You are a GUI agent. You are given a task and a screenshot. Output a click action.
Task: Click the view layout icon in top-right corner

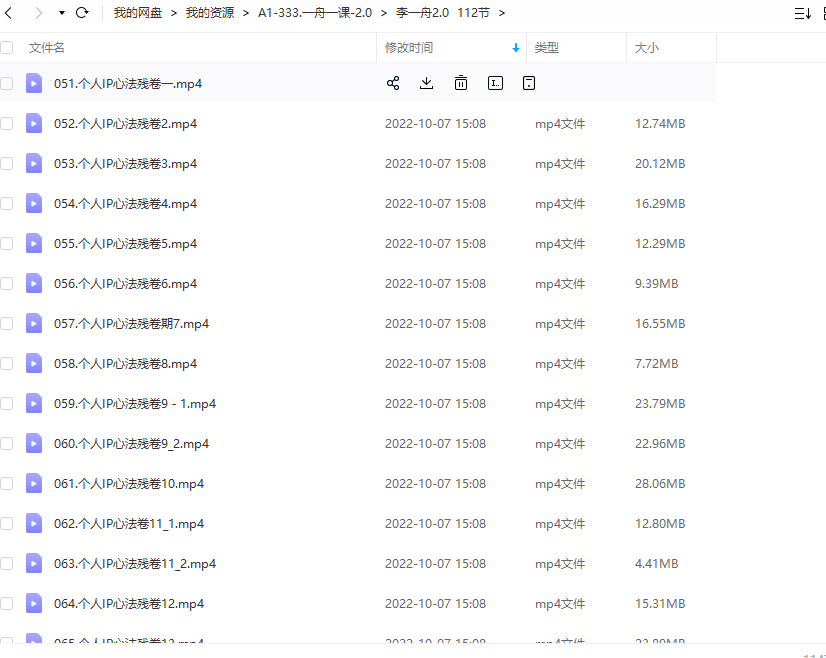click(x=824, y=12)
